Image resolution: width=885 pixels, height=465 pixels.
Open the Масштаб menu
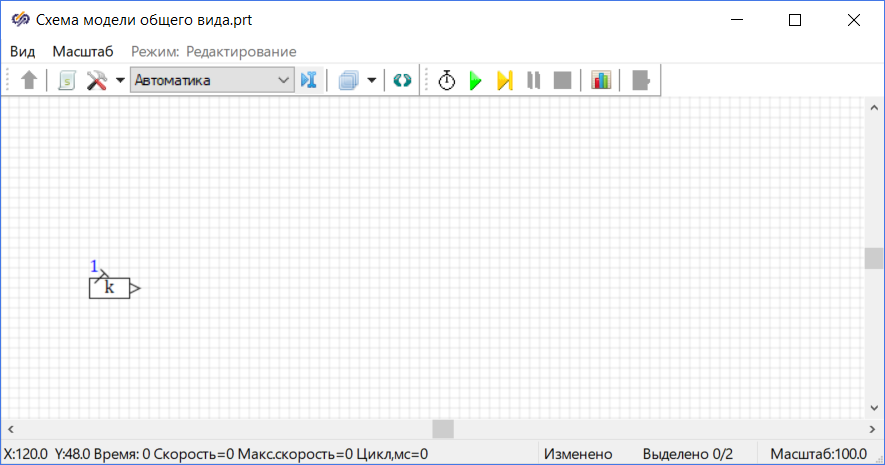click(83, 51)
